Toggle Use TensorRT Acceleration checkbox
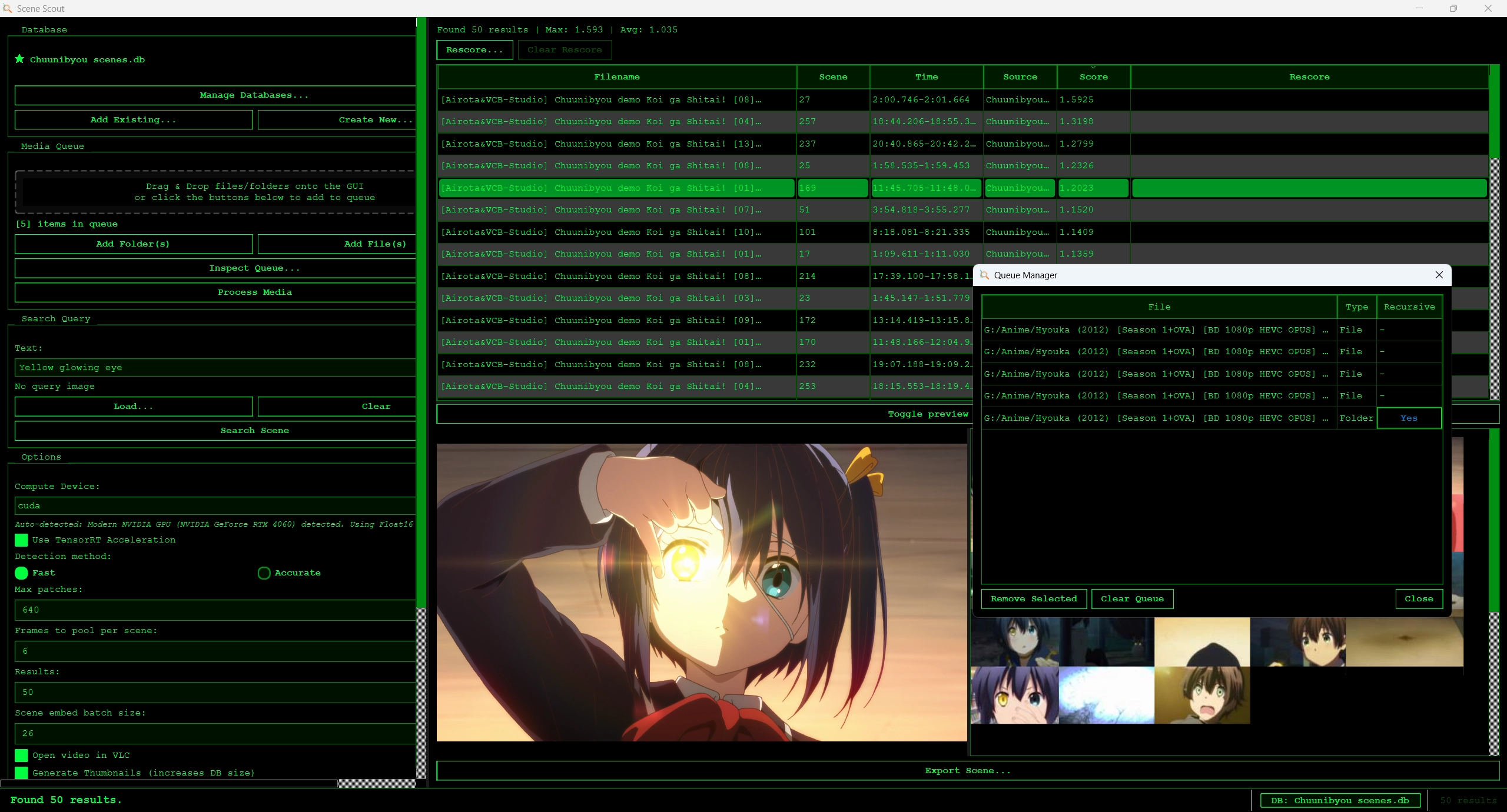 [21, 540]
